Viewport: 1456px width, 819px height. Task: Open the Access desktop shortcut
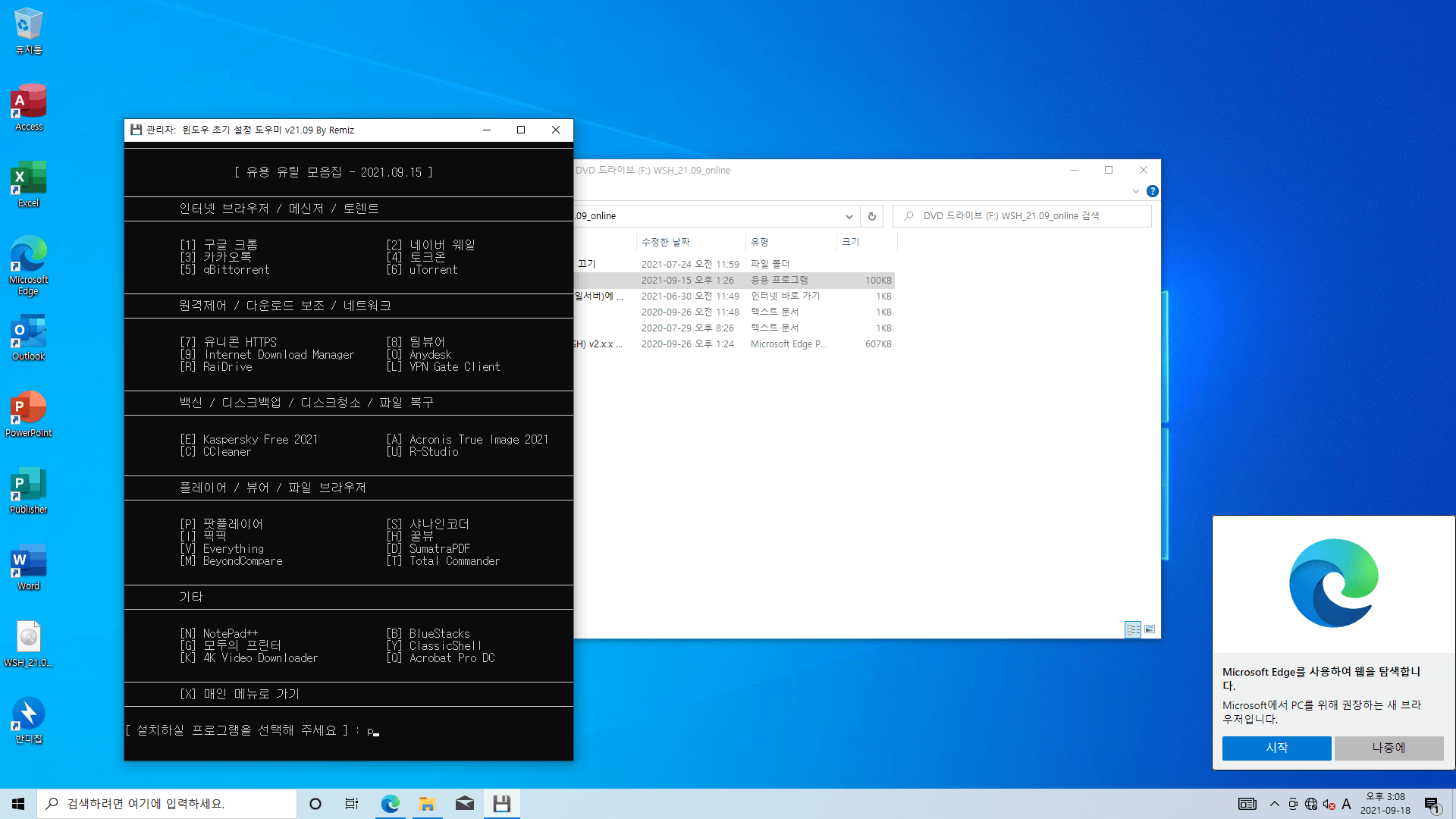[x=29, y=108]
